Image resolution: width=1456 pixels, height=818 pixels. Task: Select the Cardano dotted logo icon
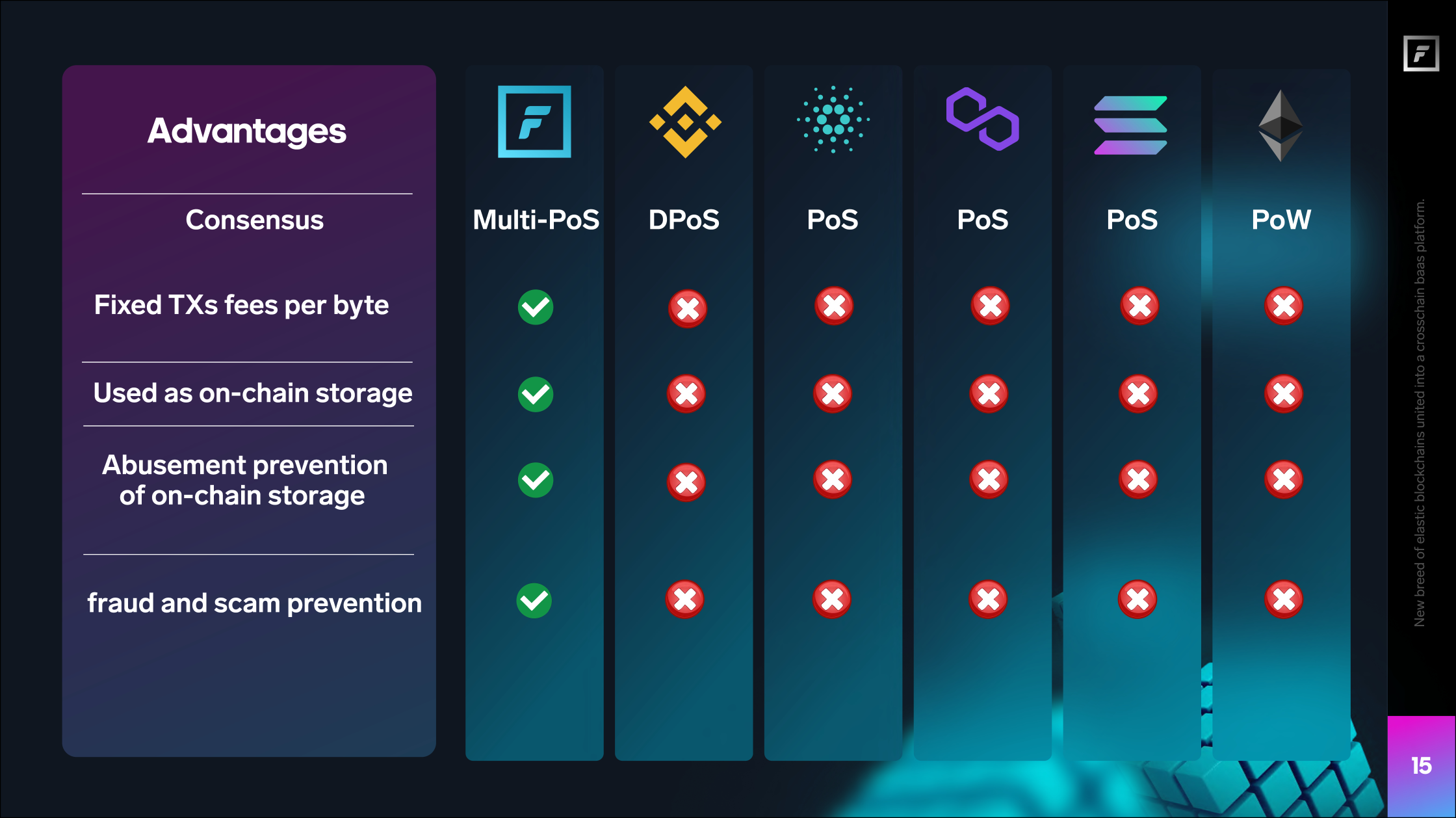coord(833,120)
